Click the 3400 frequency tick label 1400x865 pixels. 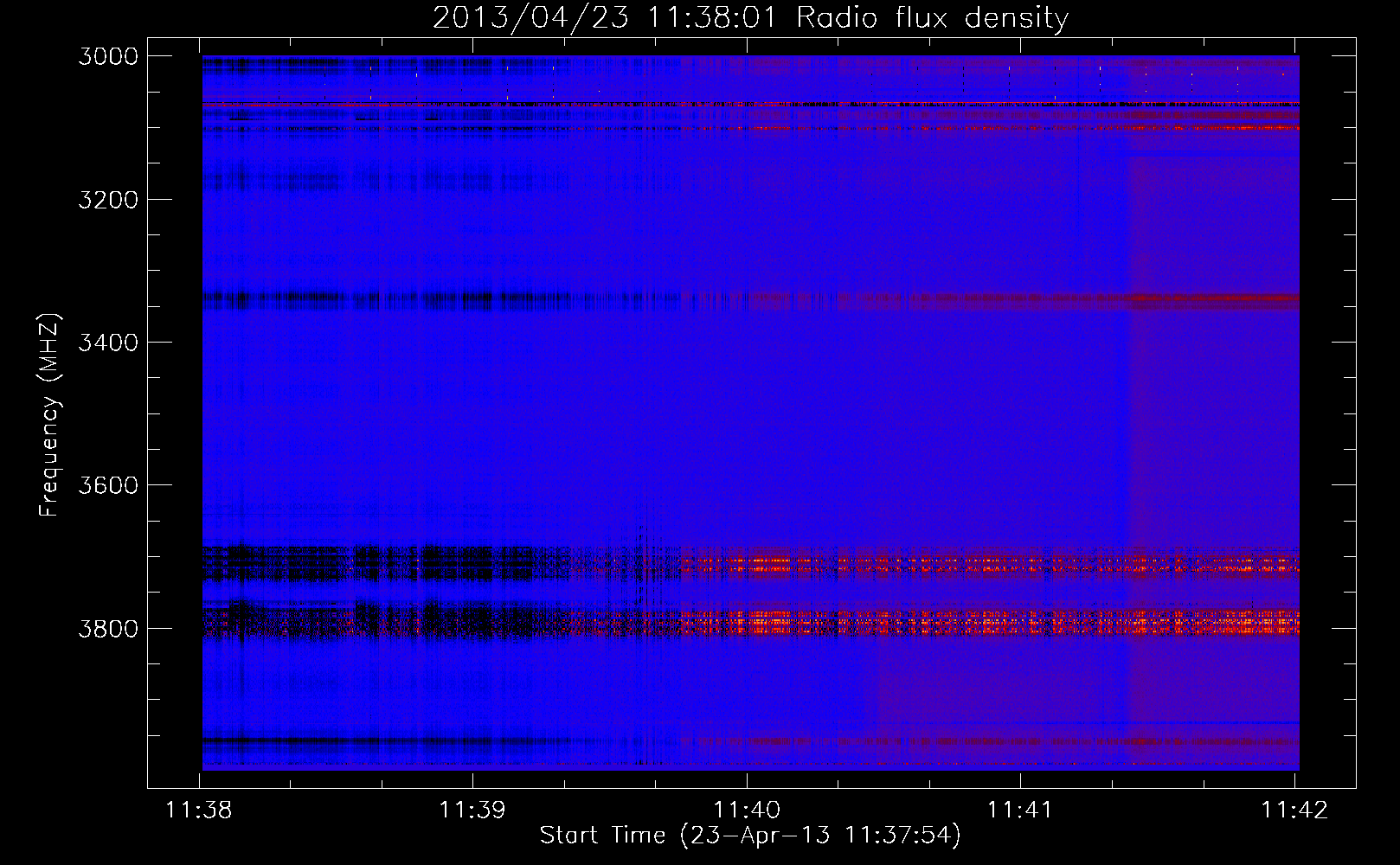tap(108, 343)
